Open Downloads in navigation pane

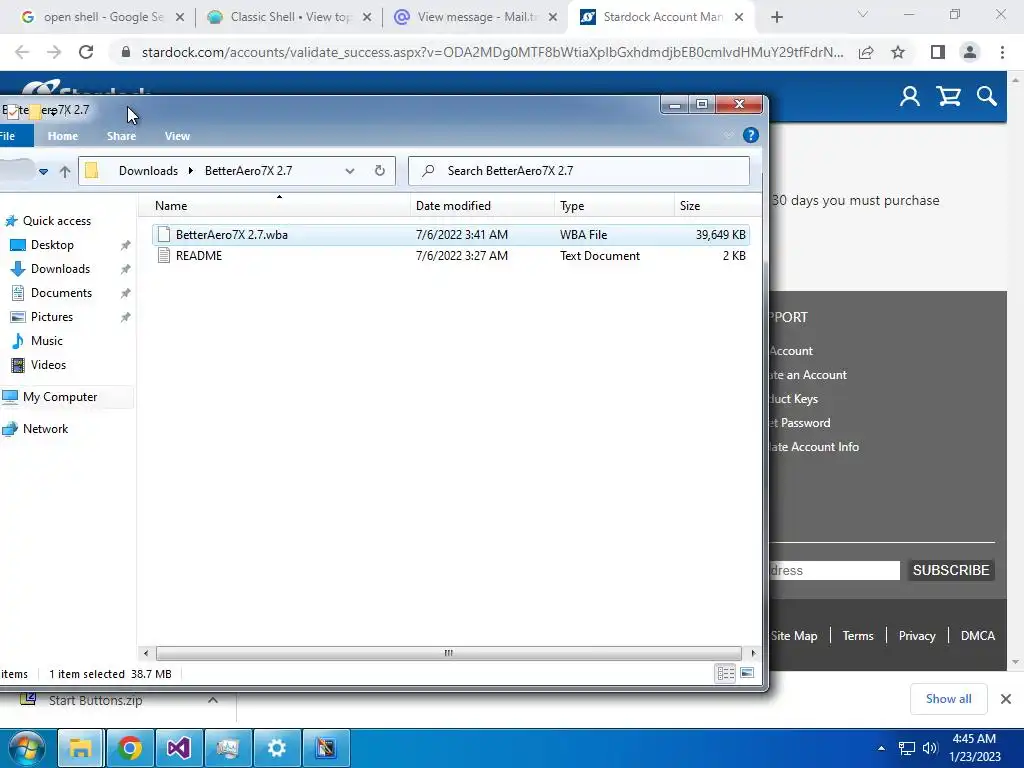pyautogui.click(x=60, y=269)
